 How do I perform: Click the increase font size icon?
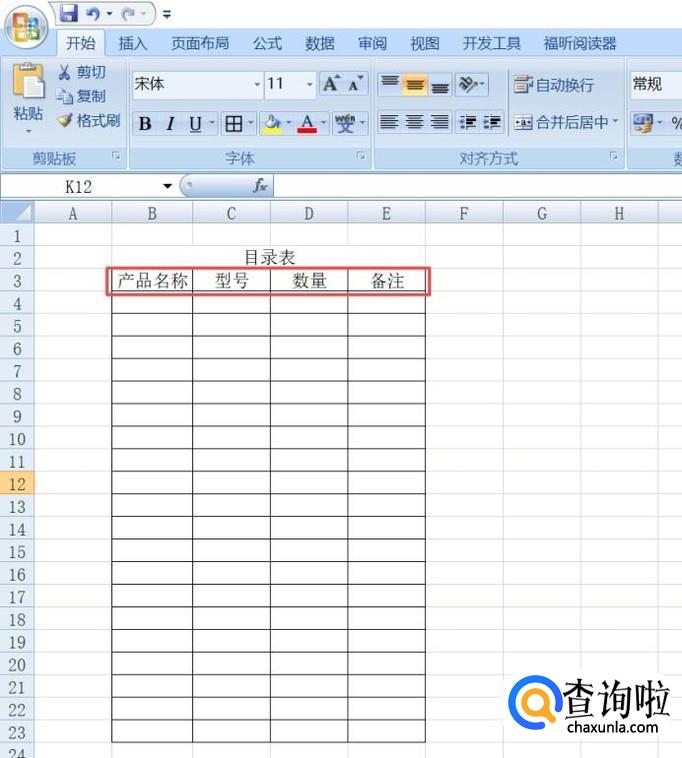pyautogui.click(x=331, y=85)
